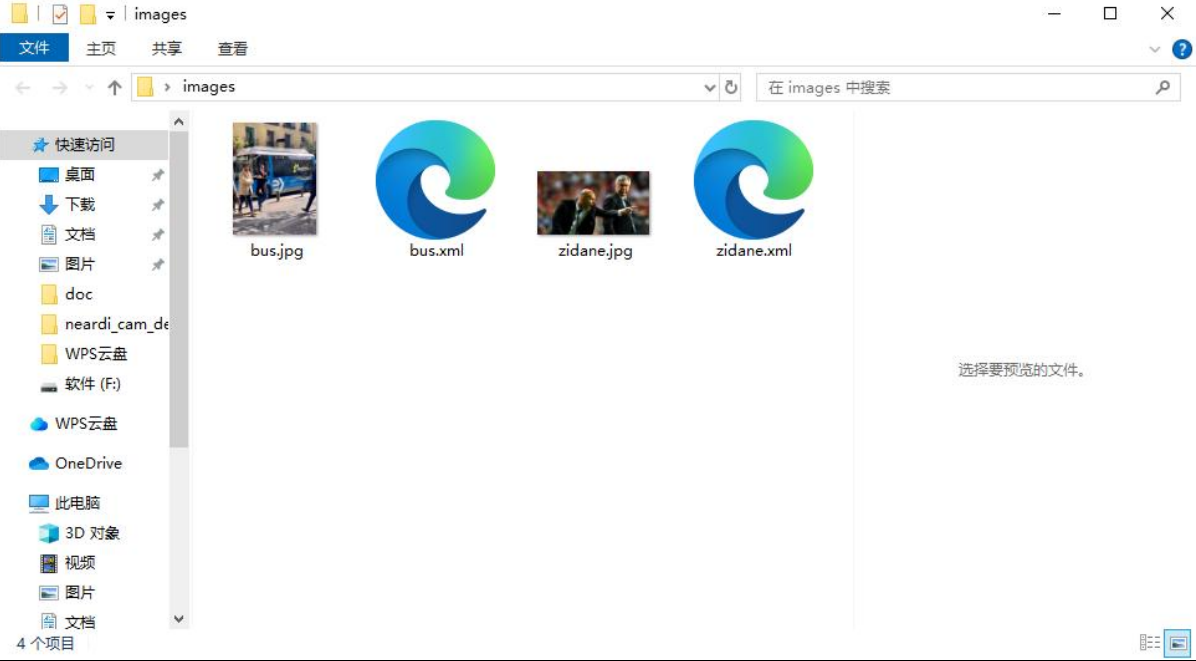Image resolution: width=1196 pixels, height=661 pixels.
Task: Expand the address bar history dropdown
Action: point(709,88)
